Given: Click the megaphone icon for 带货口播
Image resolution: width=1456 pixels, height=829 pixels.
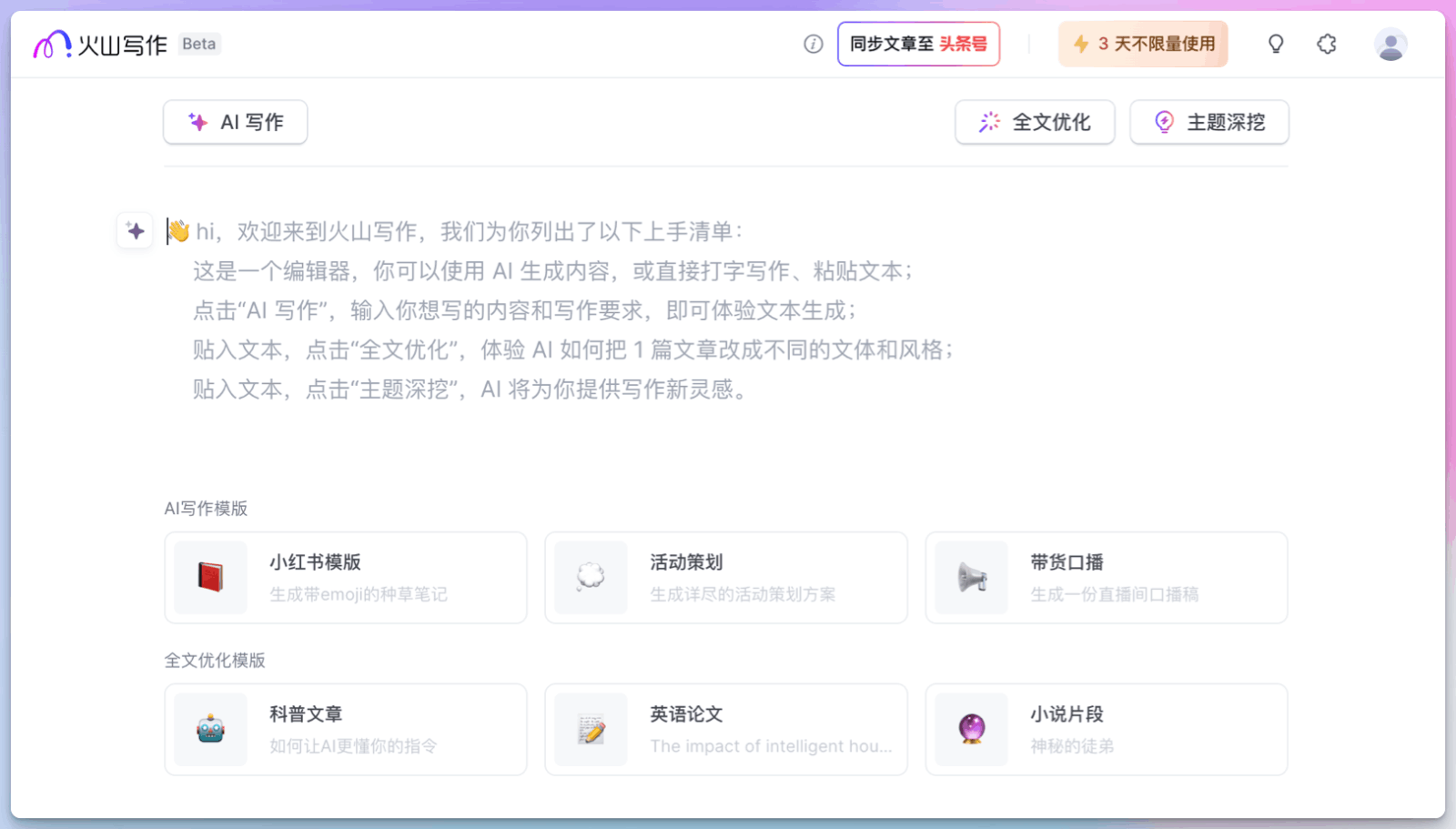Looking at the screenshot, I should tap(971, 577).
